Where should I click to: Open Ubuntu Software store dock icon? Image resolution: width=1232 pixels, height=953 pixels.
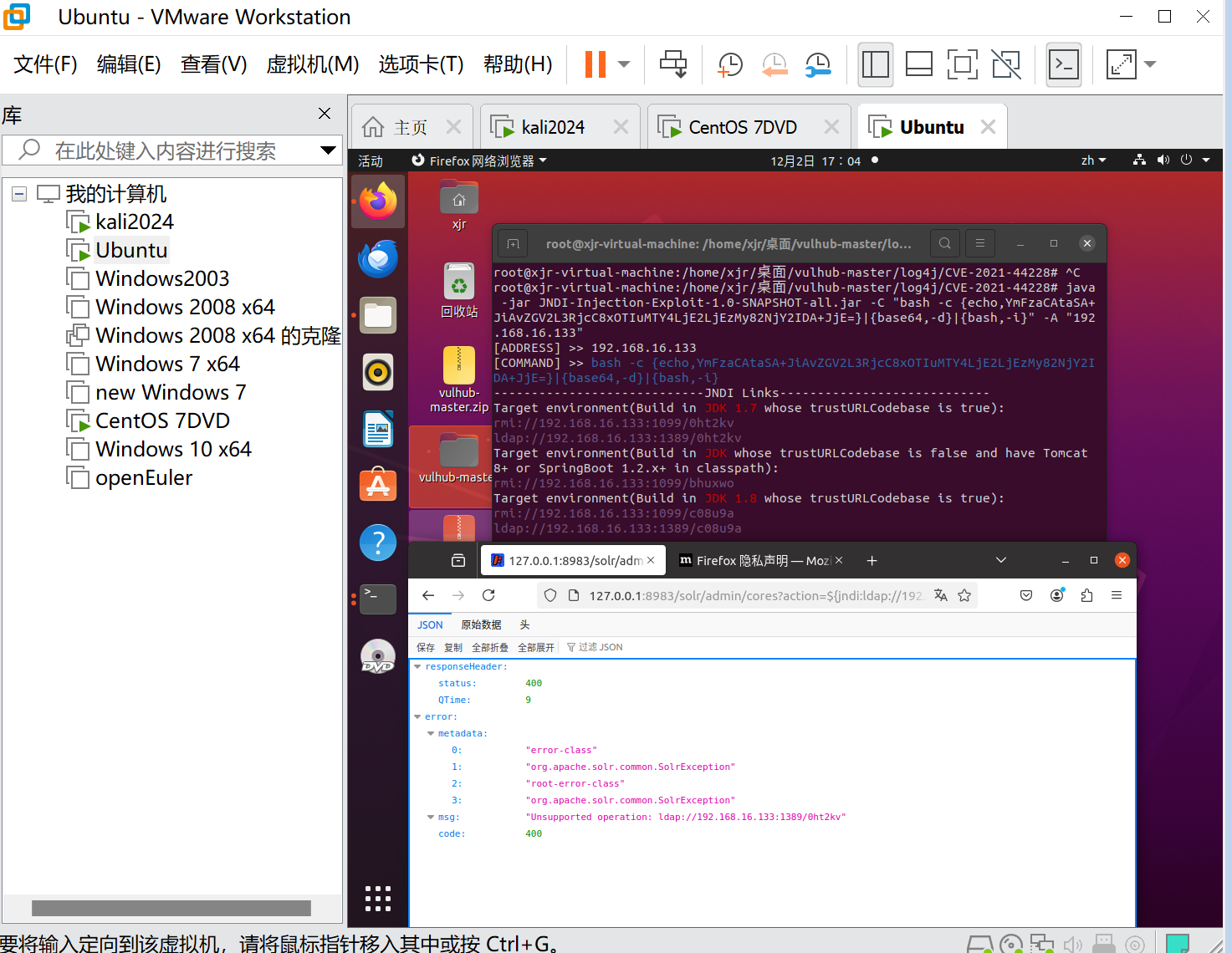[378, 486]
